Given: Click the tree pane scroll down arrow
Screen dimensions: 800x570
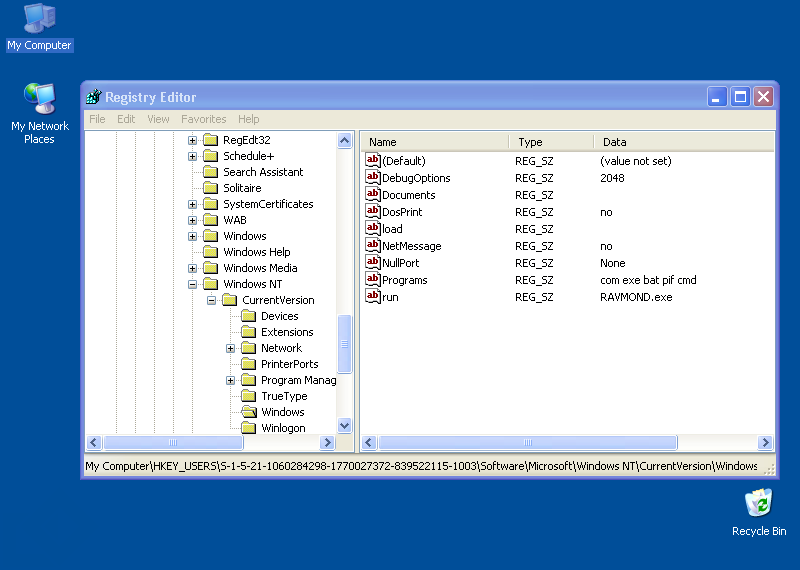Looking at the screenshot, I should coord(344,425).
